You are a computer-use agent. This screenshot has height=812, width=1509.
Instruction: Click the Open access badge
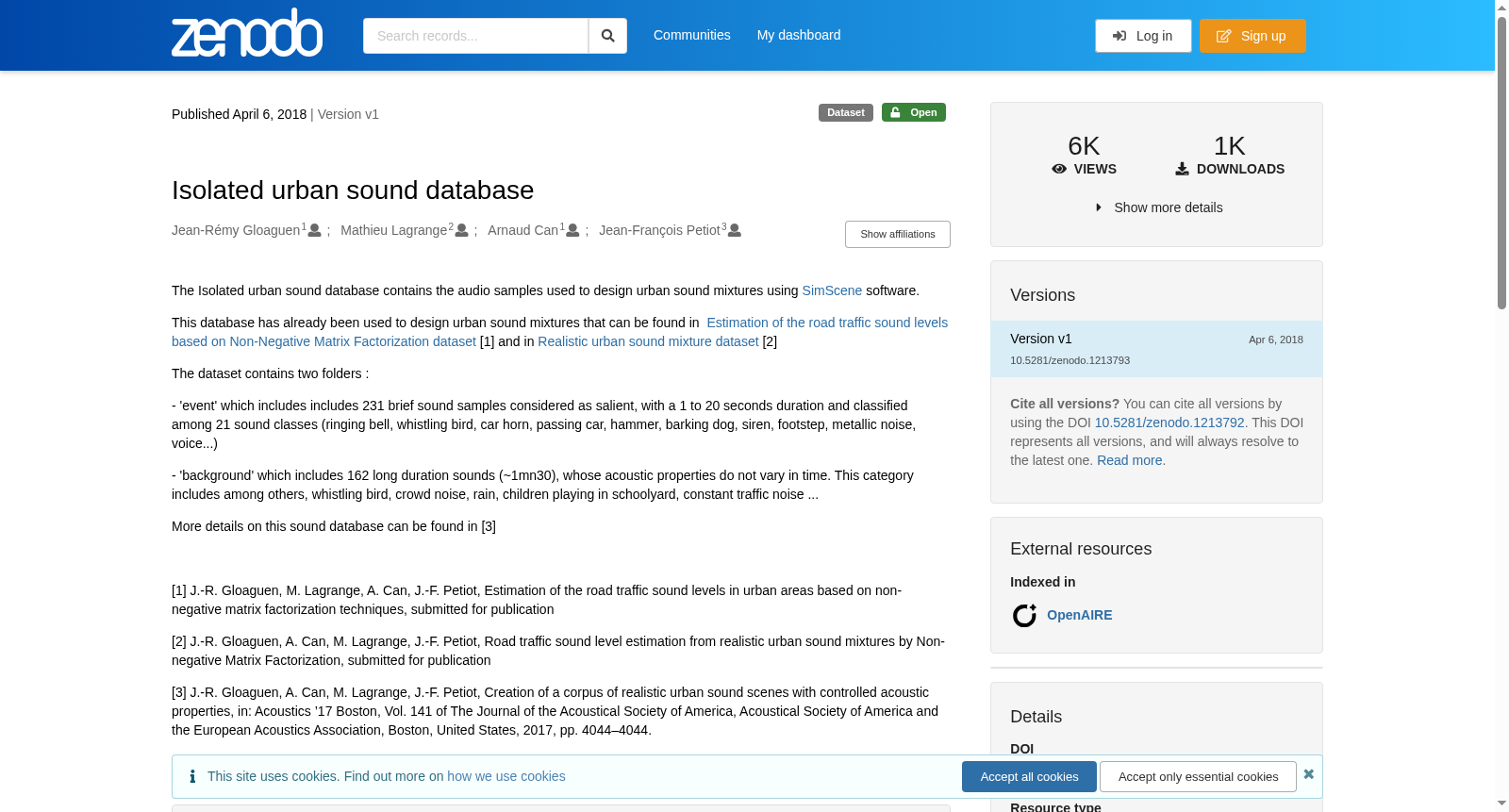914,112
